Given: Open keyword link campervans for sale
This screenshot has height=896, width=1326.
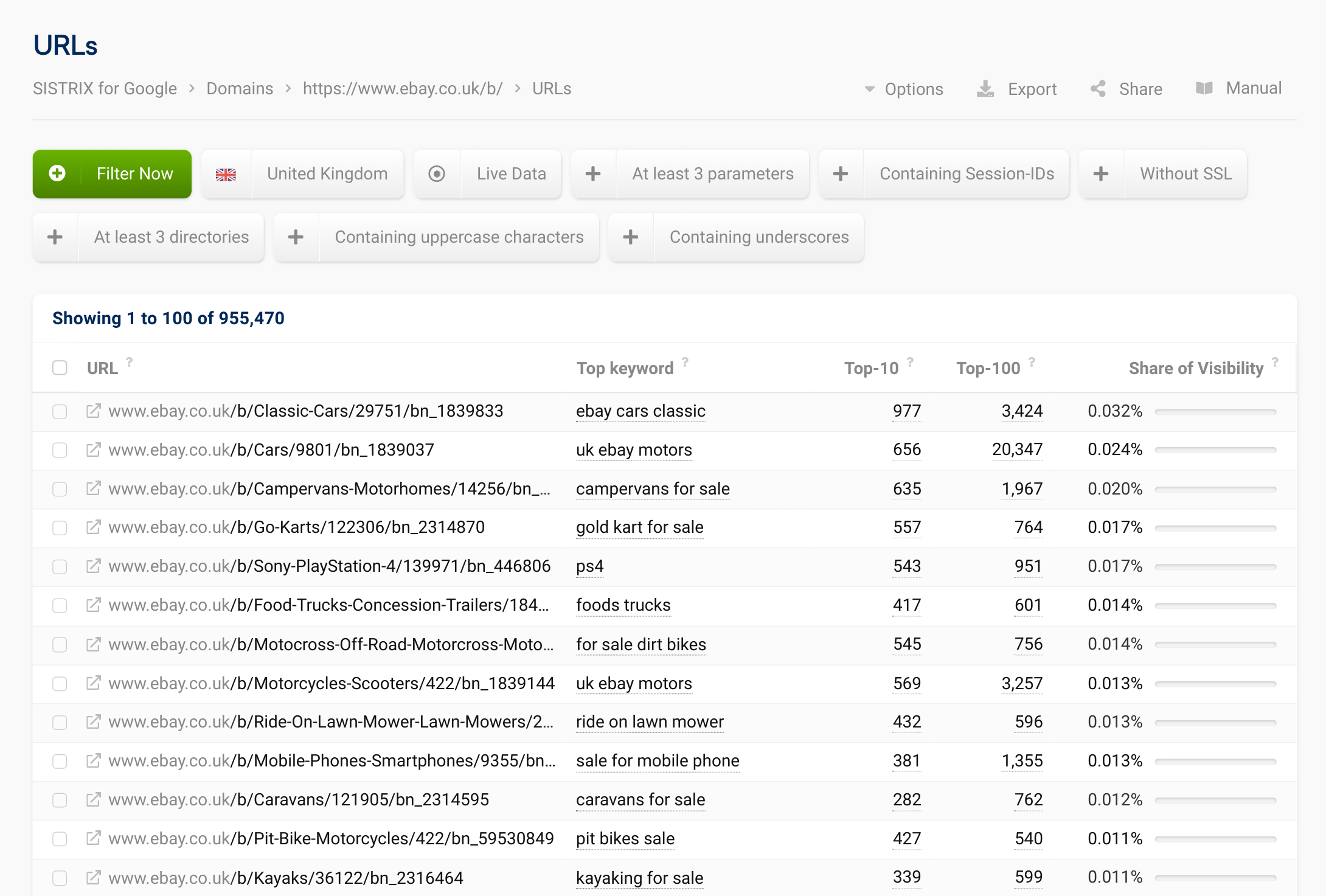Looking at the screenshot, I should point(653,489).
